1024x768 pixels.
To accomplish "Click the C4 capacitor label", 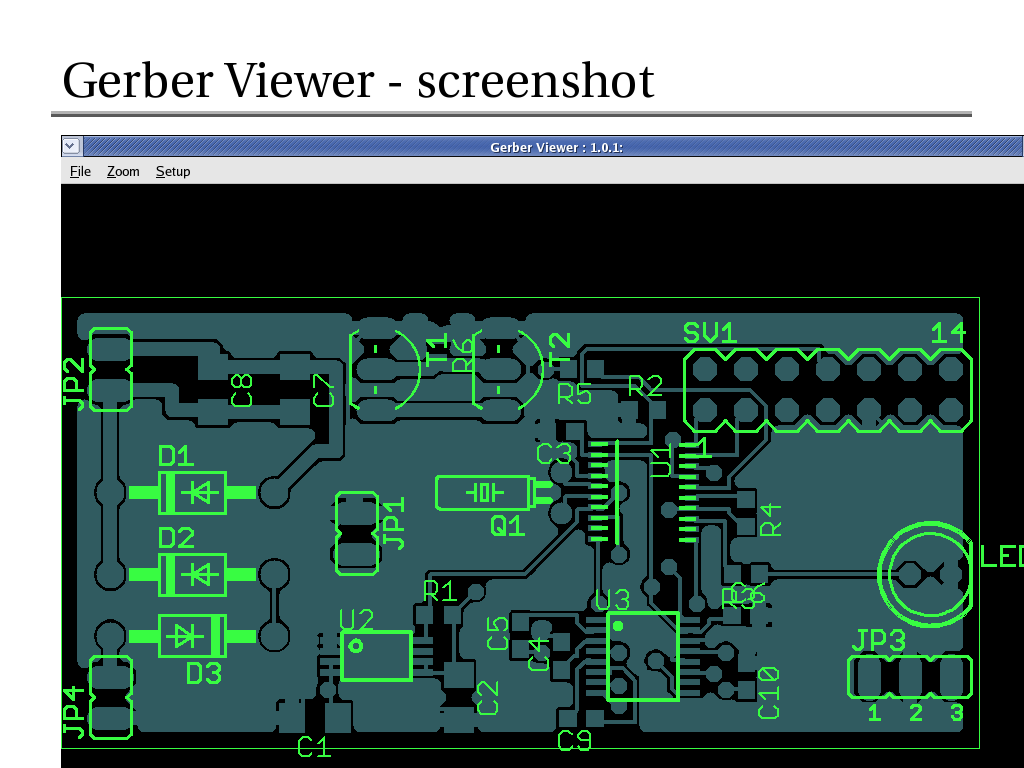I will tap(539, 655).
